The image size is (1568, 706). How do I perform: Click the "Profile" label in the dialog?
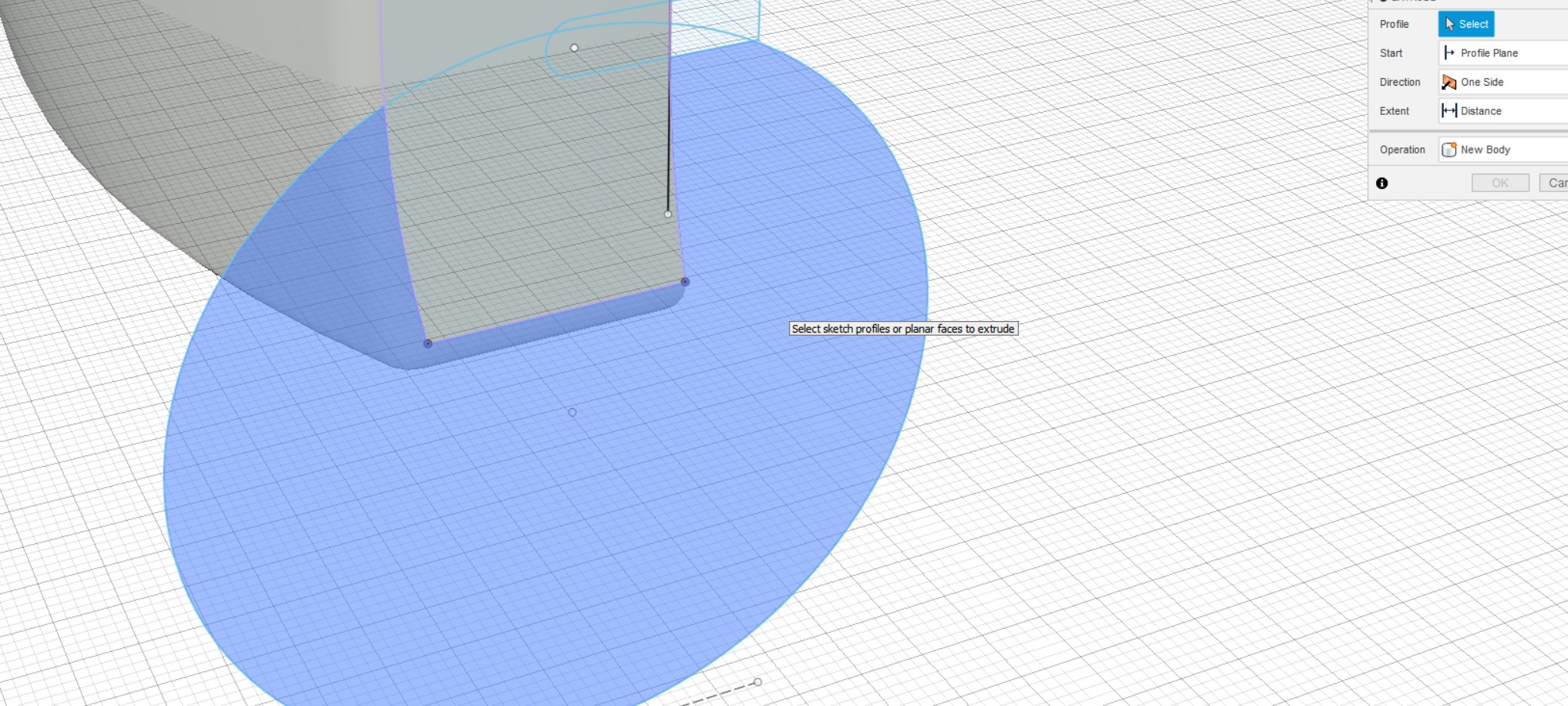tap(1394, 24)
